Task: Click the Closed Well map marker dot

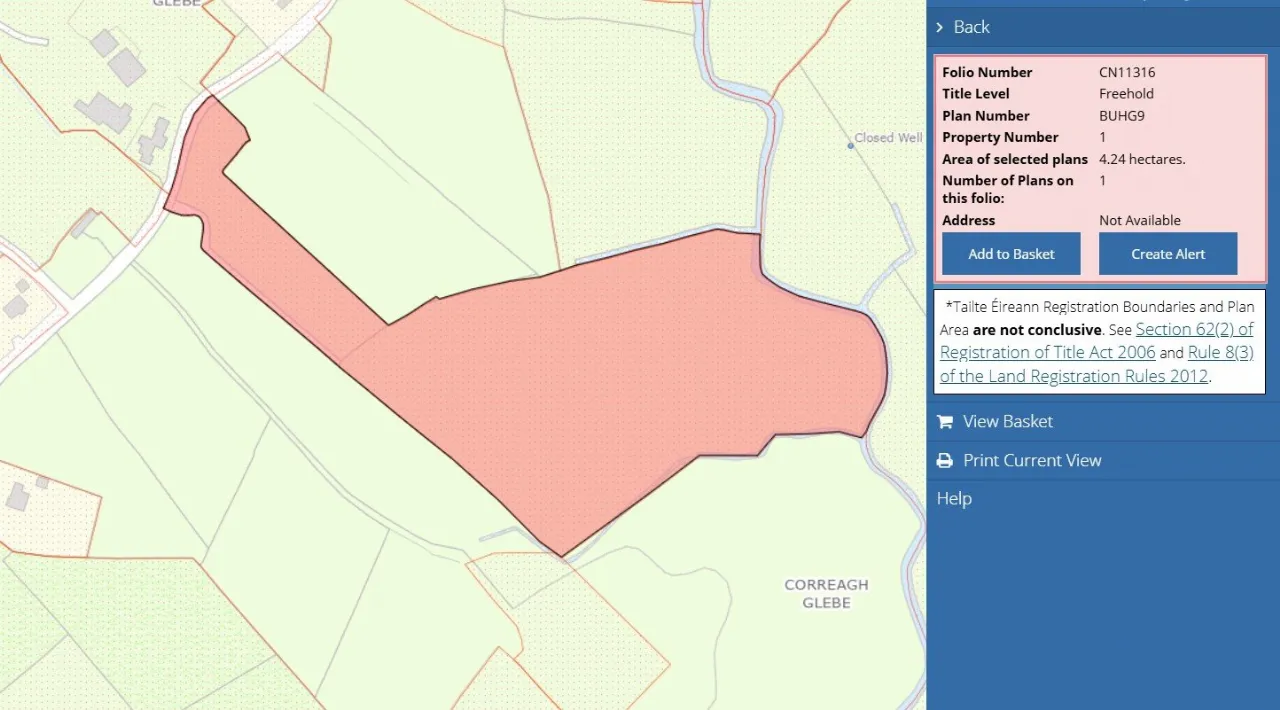Action: click(851, 145)
